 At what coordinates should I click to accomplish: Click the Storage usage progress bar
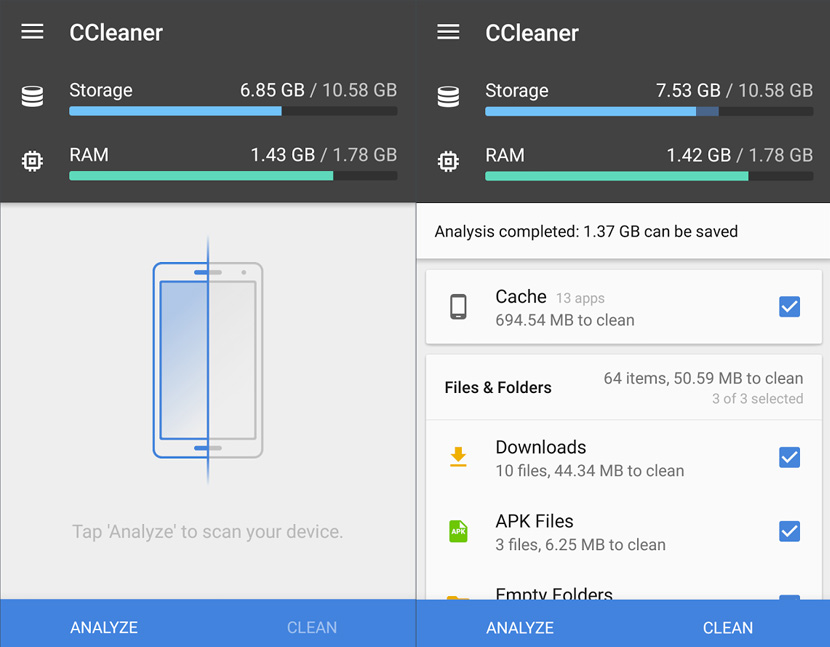[x=233, y=111]
